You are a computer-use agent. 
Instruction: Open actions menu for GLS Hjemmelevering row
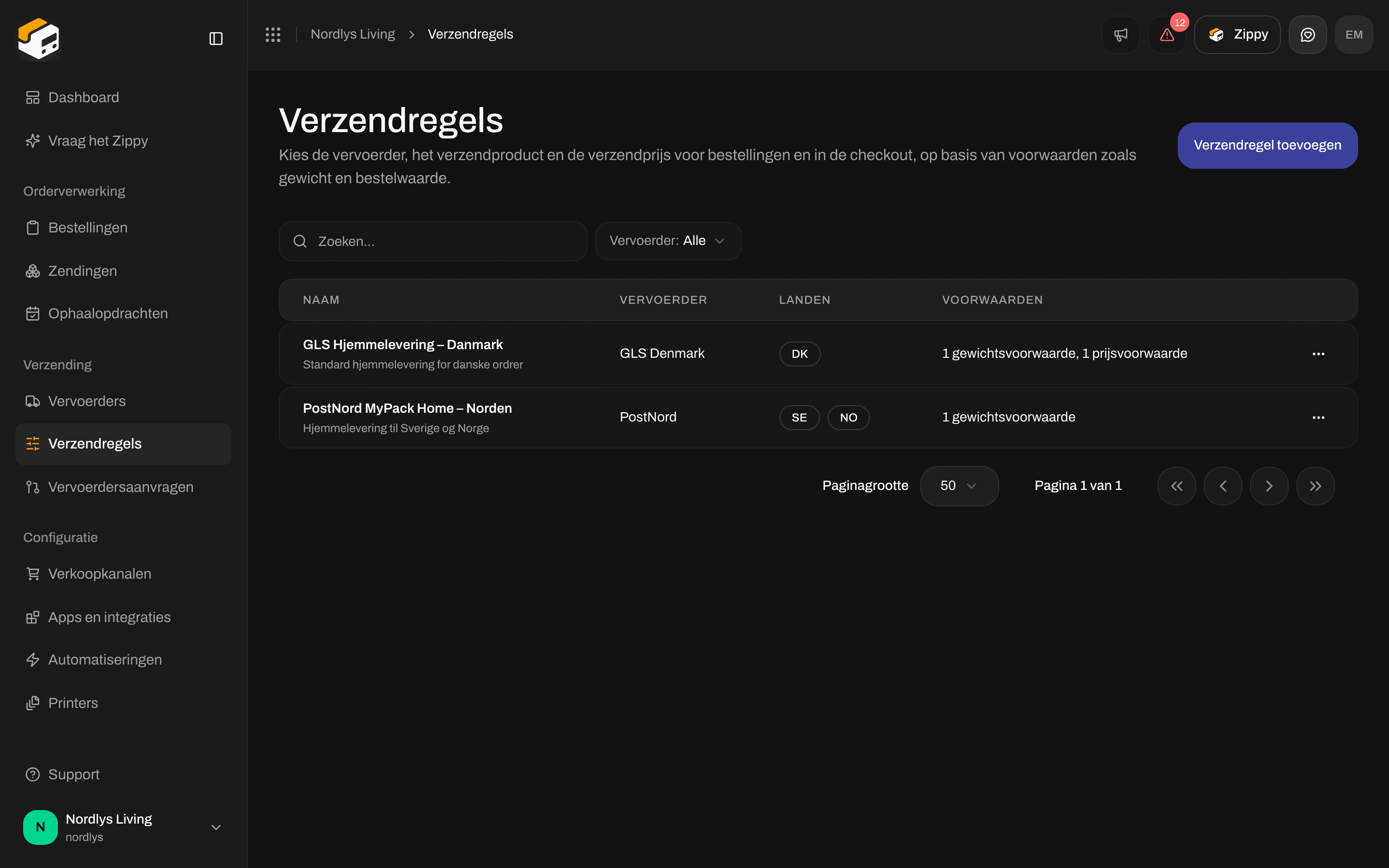1319,353
